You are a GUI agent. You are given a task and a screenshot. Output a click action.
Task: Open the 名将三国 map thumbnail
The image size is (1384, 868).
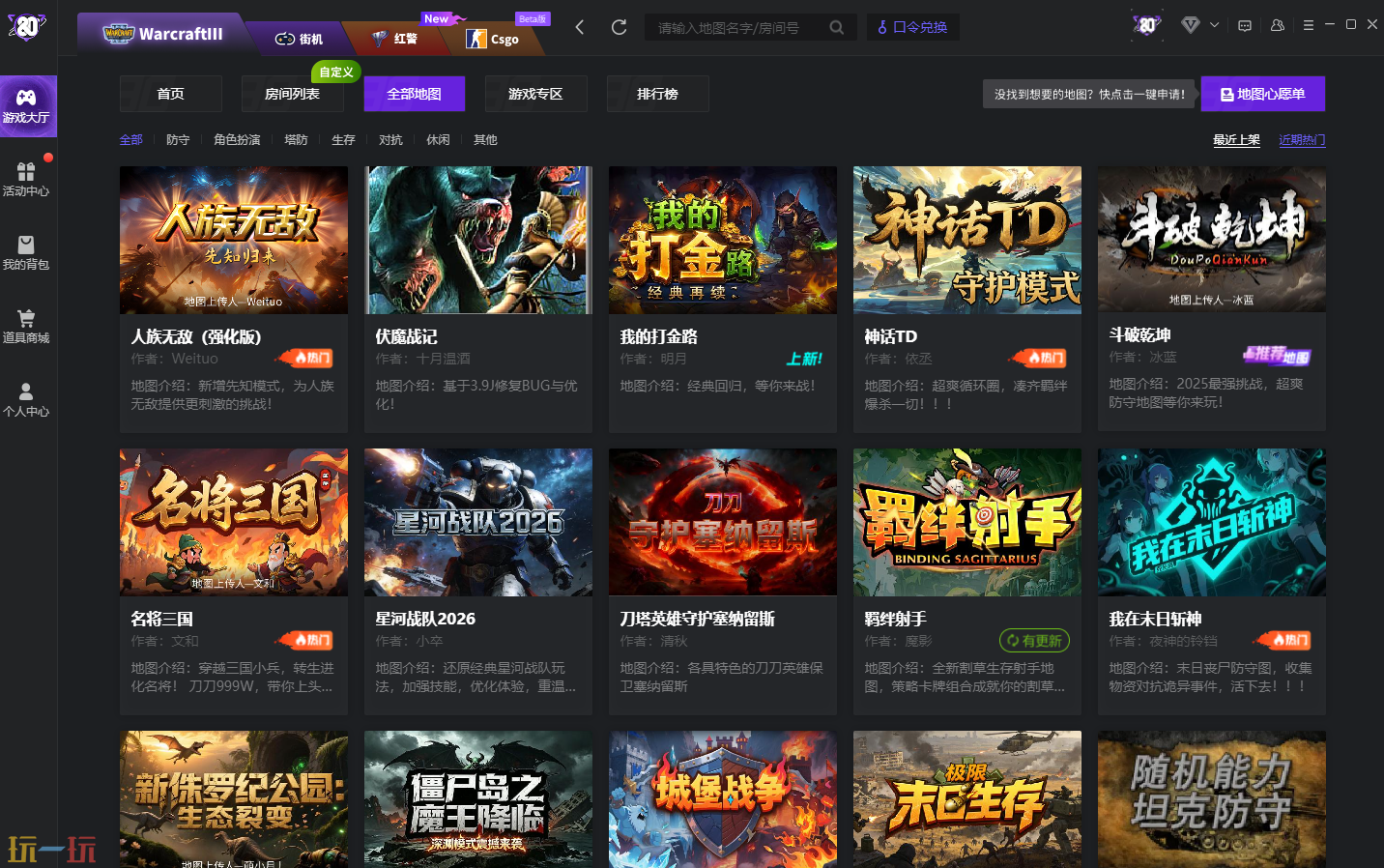point(234,522)
